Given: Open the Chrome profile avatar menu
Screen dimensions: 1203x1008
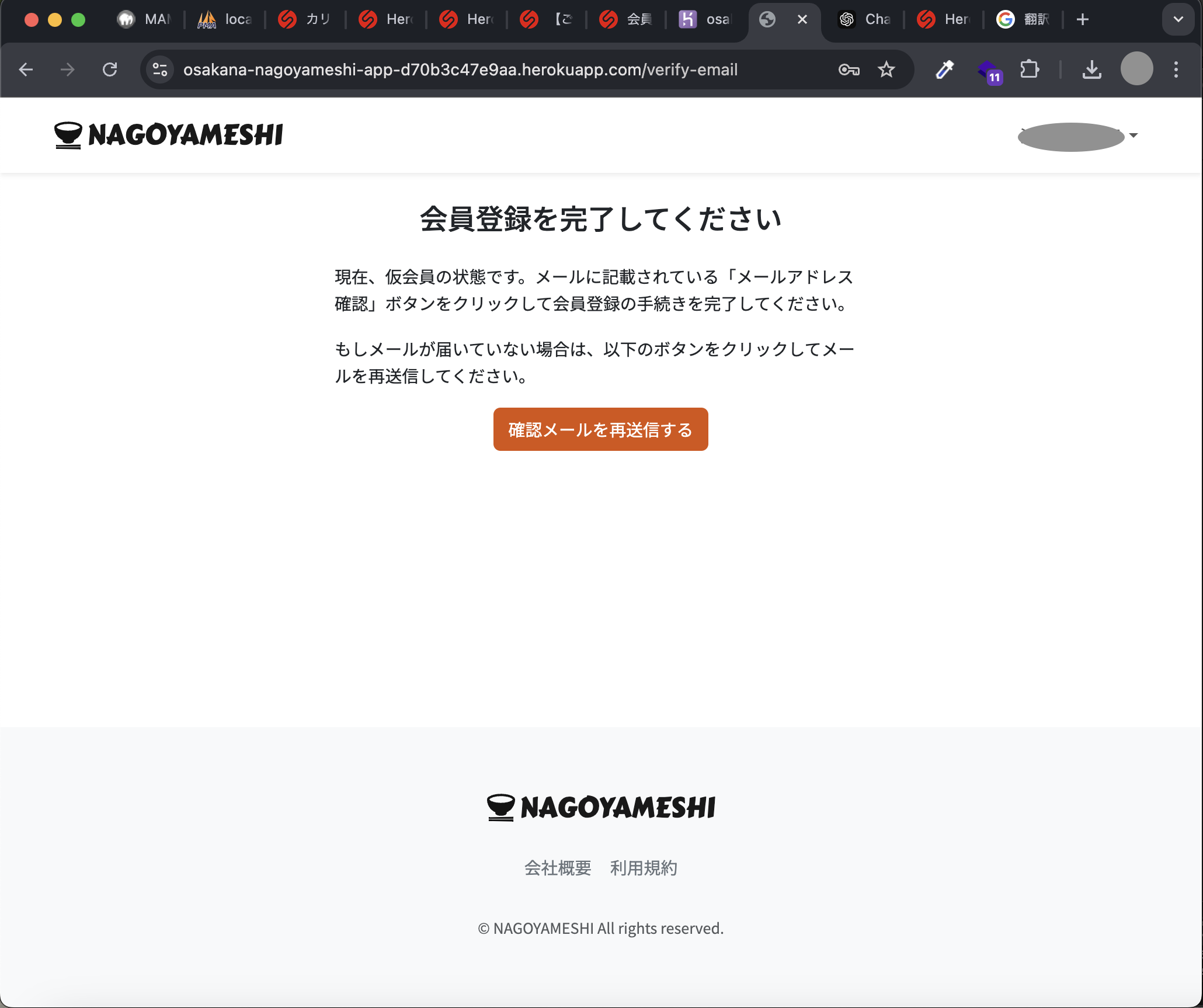Looking at the screenshot, I should coord(1136,69).
